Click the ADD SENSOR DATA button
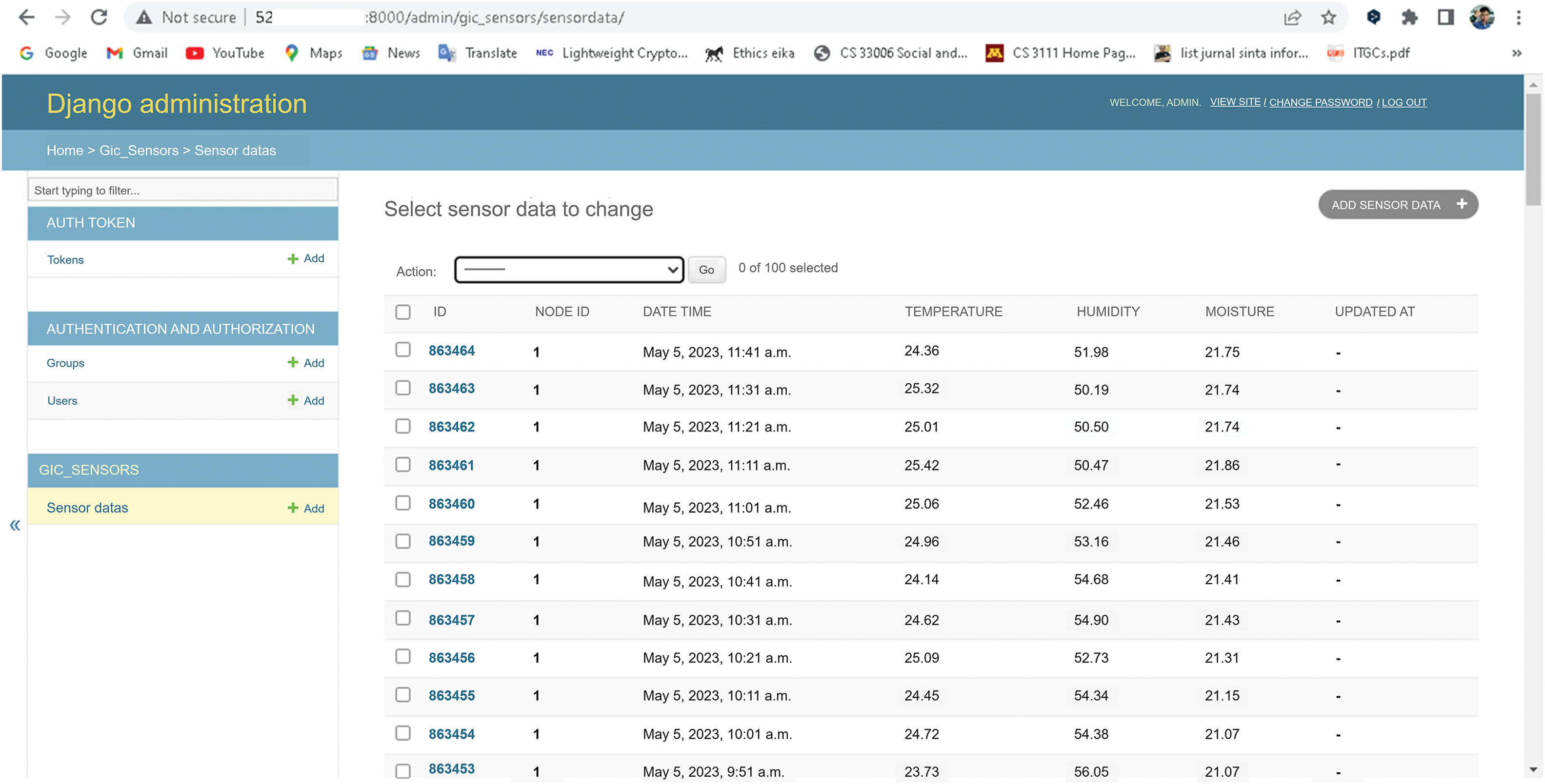 tap(1398, 205)
